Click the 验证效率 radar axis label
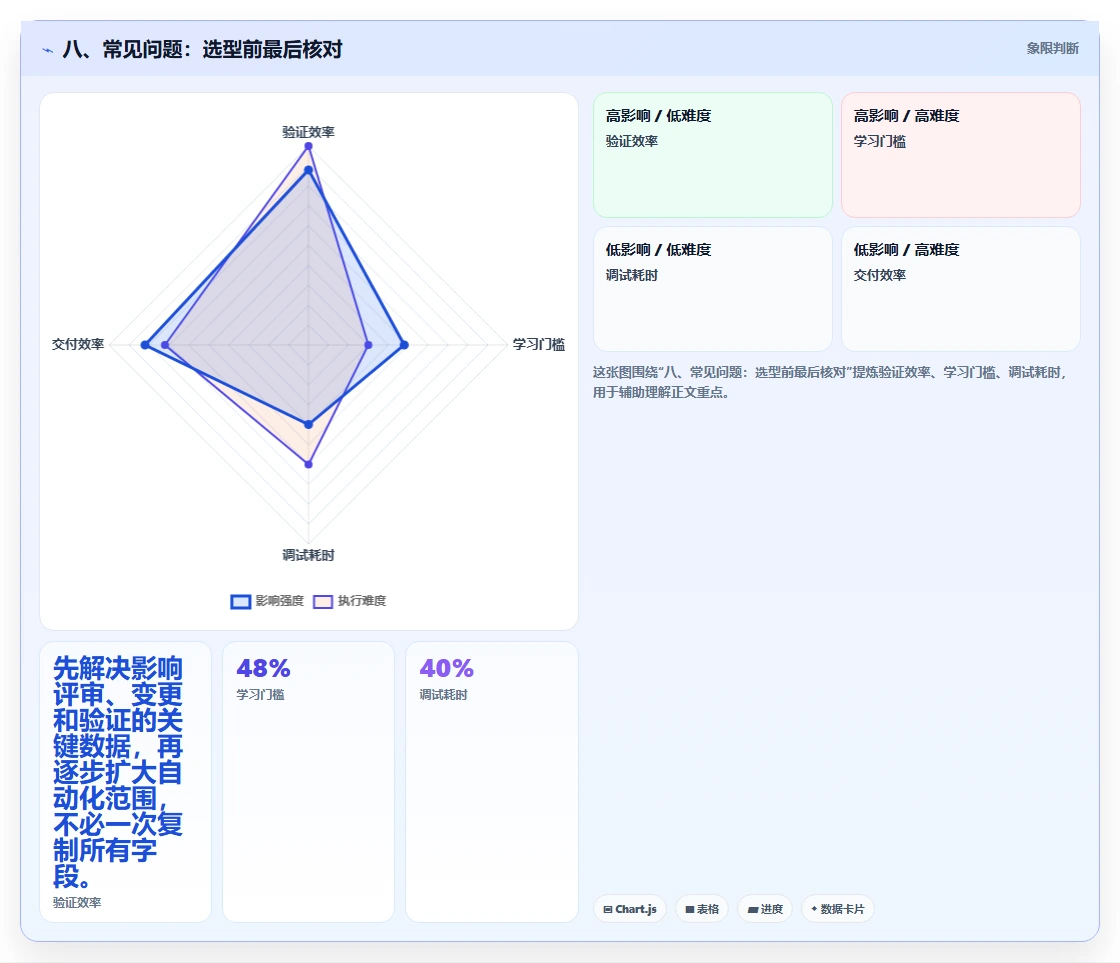 (x=308, y=132)
